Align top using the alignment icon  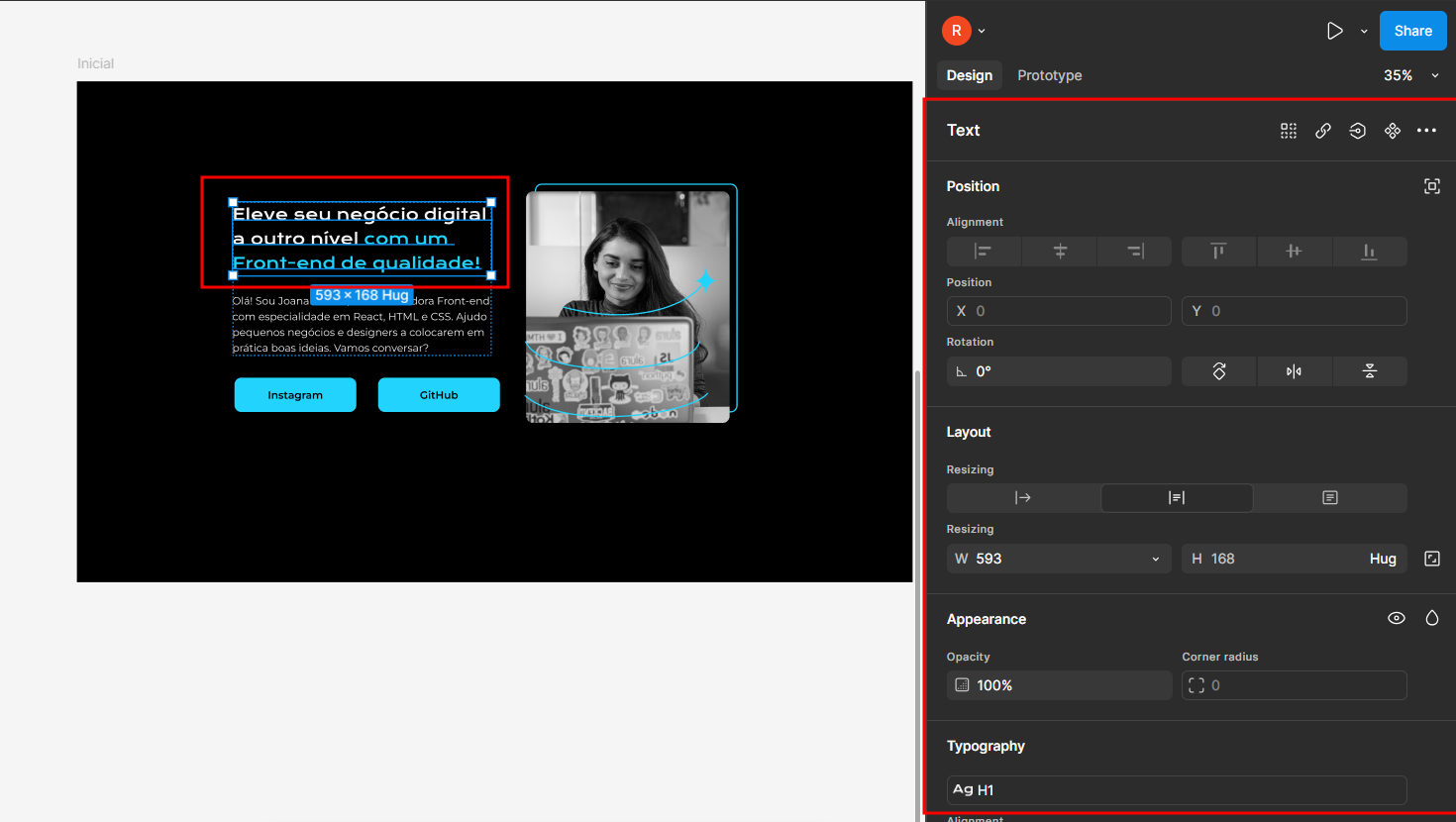tap(1218, 252)
